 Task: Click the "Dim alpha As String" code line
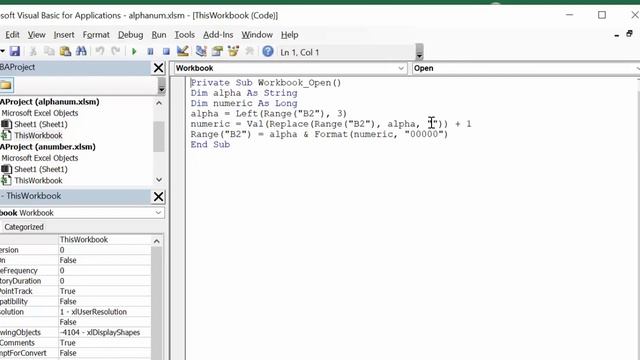(244, 93)
